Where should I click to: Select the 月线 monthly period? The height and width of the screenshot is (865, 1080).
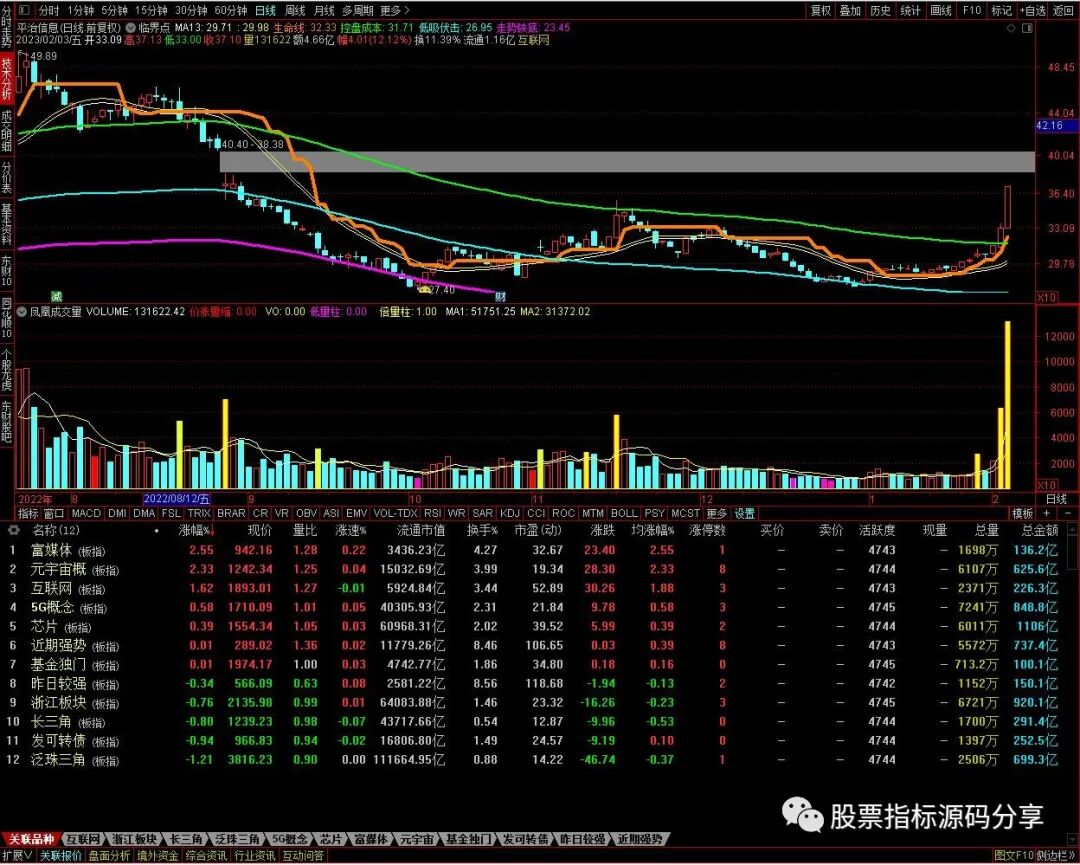pyautogui.click(x=324, y=10)
